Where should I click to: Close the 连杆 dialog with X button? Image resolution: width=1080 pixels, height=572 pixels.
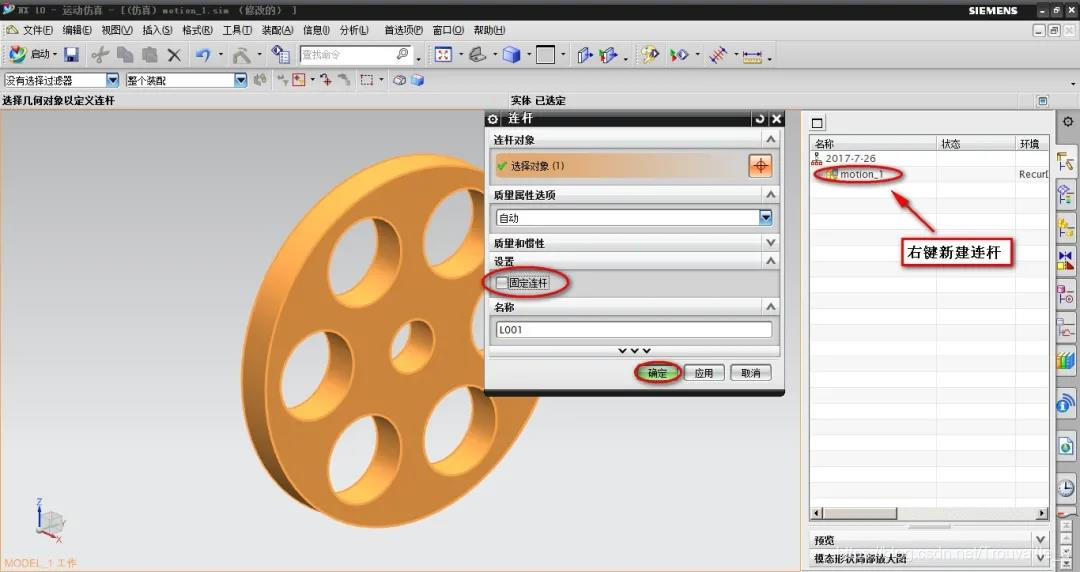coord(776,119)
